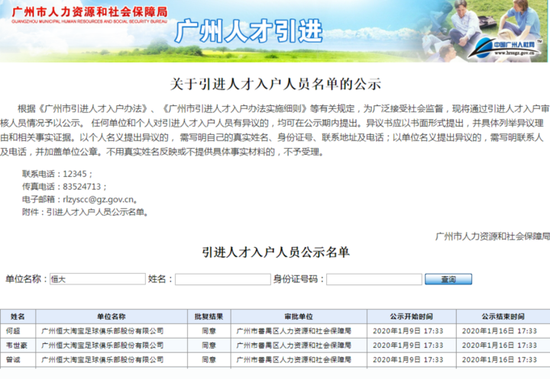Screen dimensions: 550x379
Task: Click 同意 result in 曾诚 row
Action: click(x=209, y=360)
